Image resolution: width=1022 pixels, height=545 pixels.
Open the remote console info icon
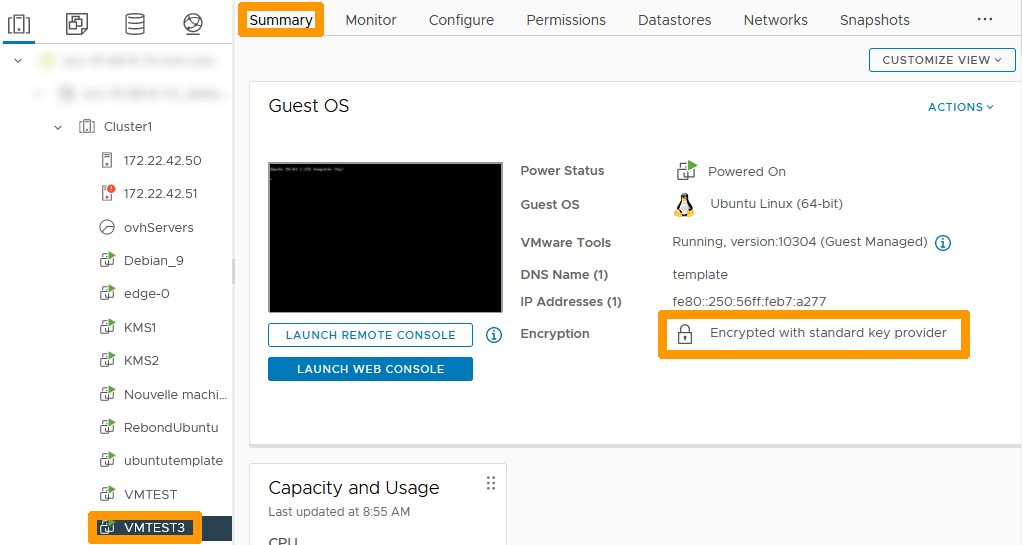pos(493,335)
